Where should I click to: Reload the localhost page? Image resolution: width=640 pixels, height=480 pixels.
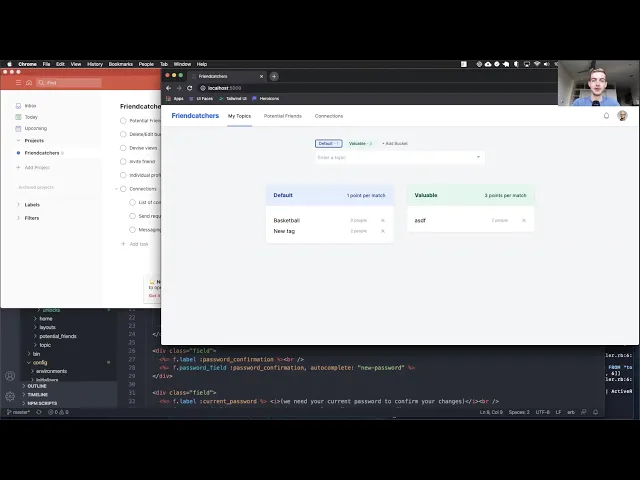click(x=189, y=88)
